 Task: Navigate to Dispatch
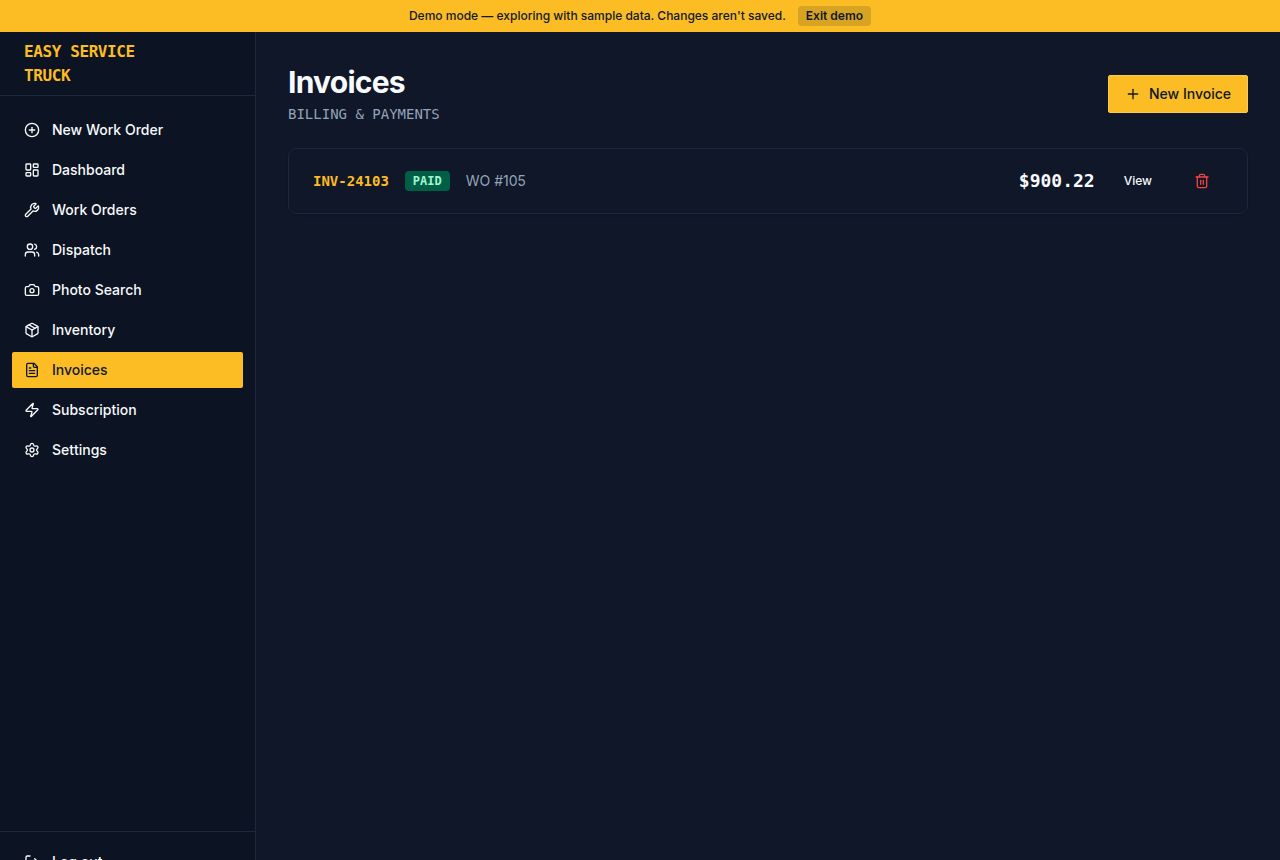[x=127, y=250]
